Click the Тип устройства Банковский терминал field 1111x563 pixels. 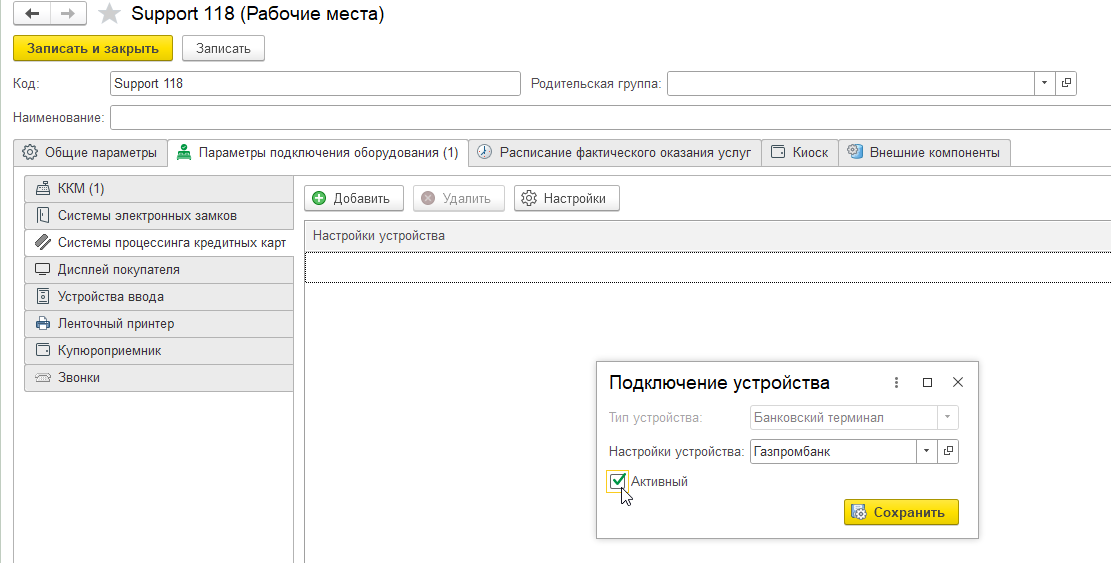[843, 418]
